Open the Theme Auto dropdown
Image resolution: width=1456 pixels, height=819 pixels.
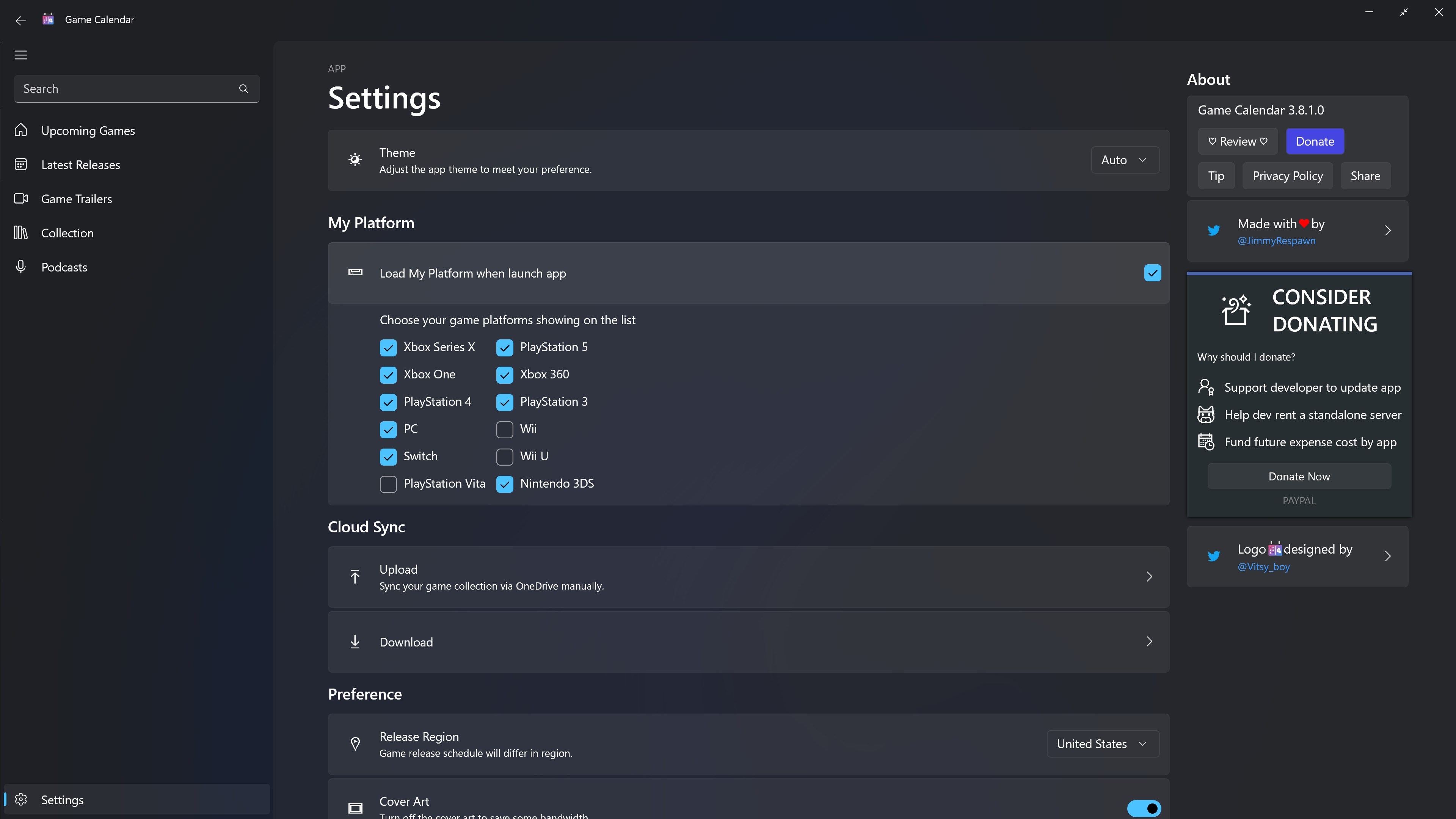pos(1125,160)
